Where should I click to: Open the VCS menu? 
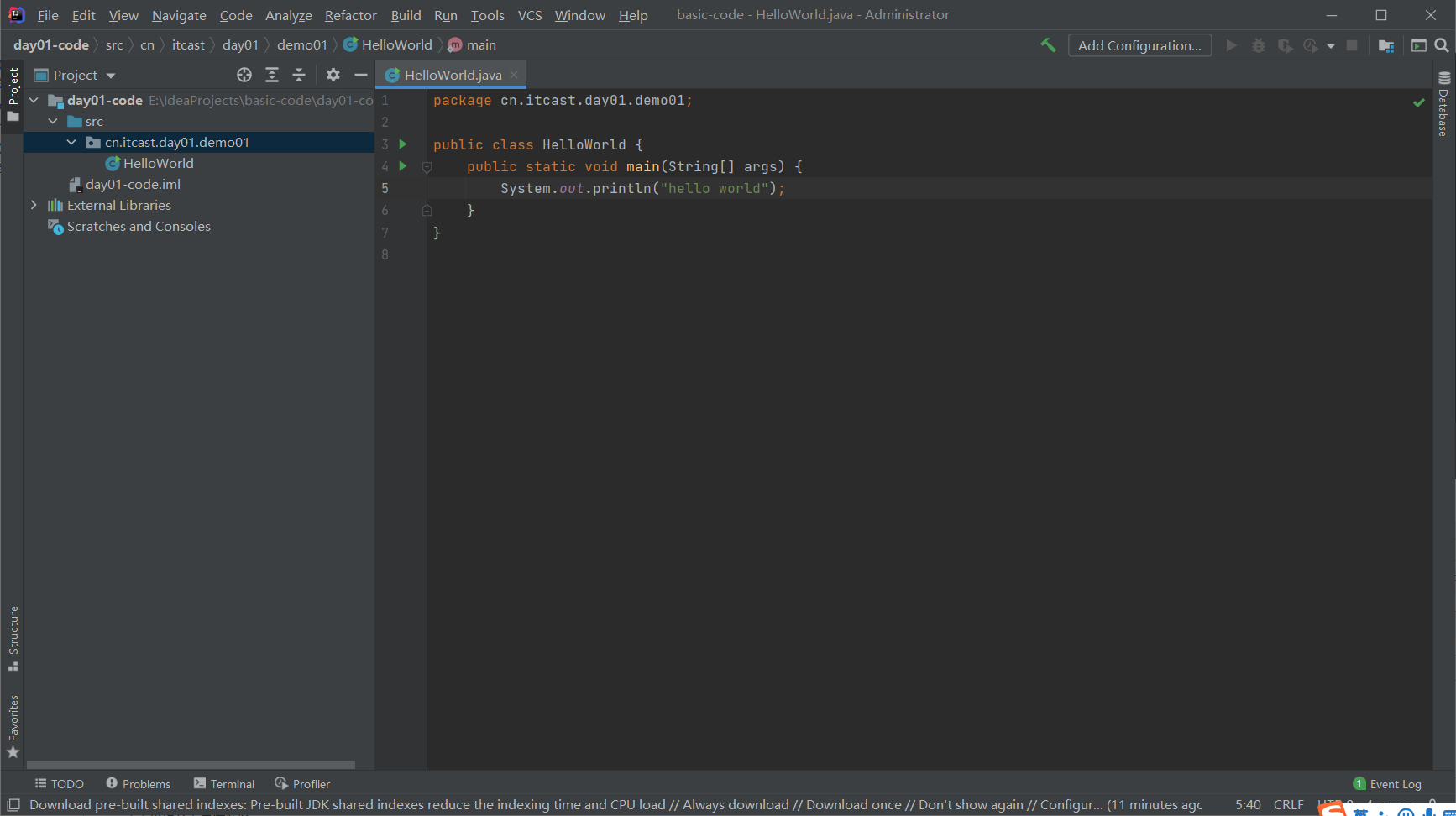[530, 15]
